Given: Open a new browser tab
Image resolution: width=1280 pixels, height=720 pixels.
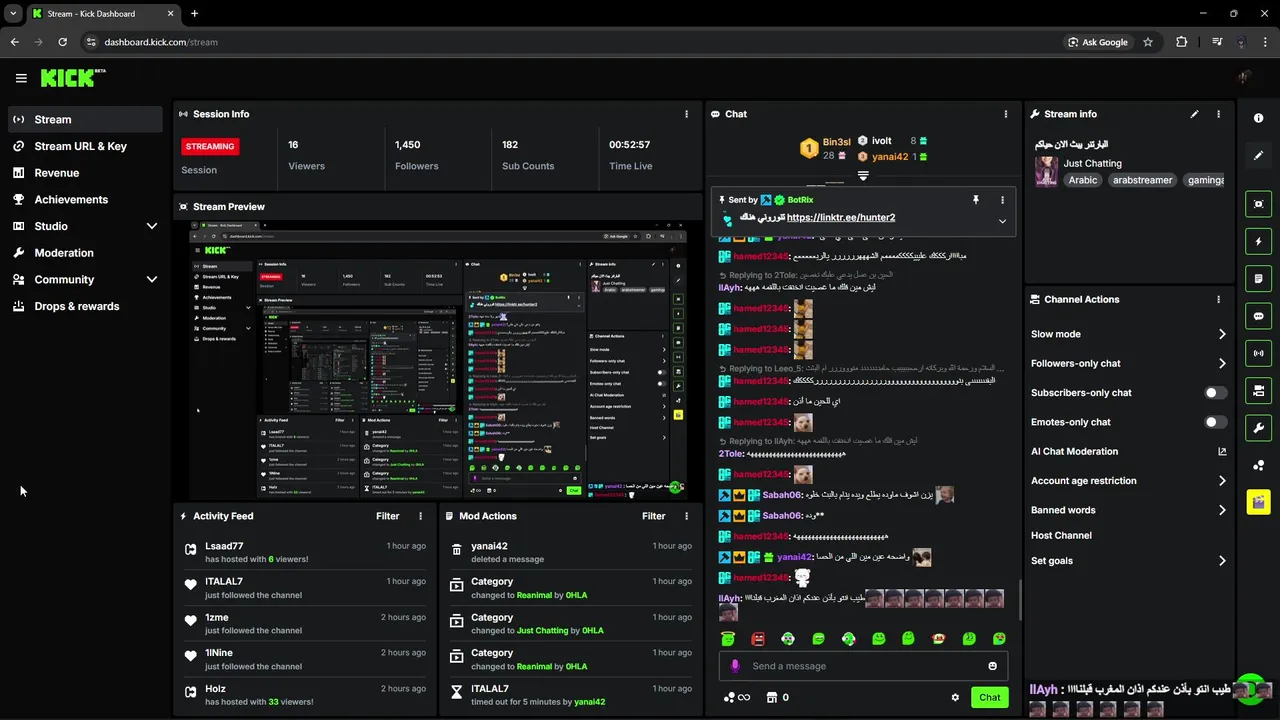Looking at the screenshot, I should (194, 13).
